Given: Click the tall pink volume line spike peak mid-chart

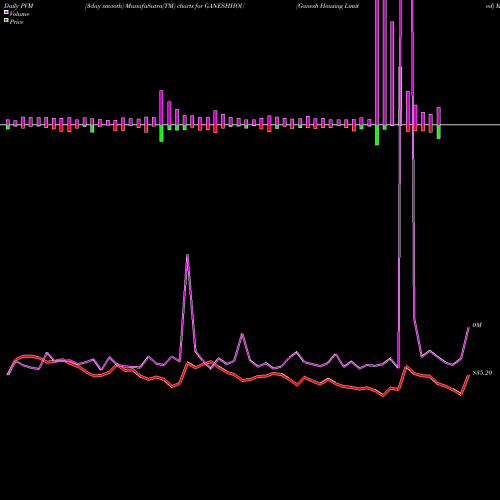Looking at the screenshot, I should coord(187,255).
